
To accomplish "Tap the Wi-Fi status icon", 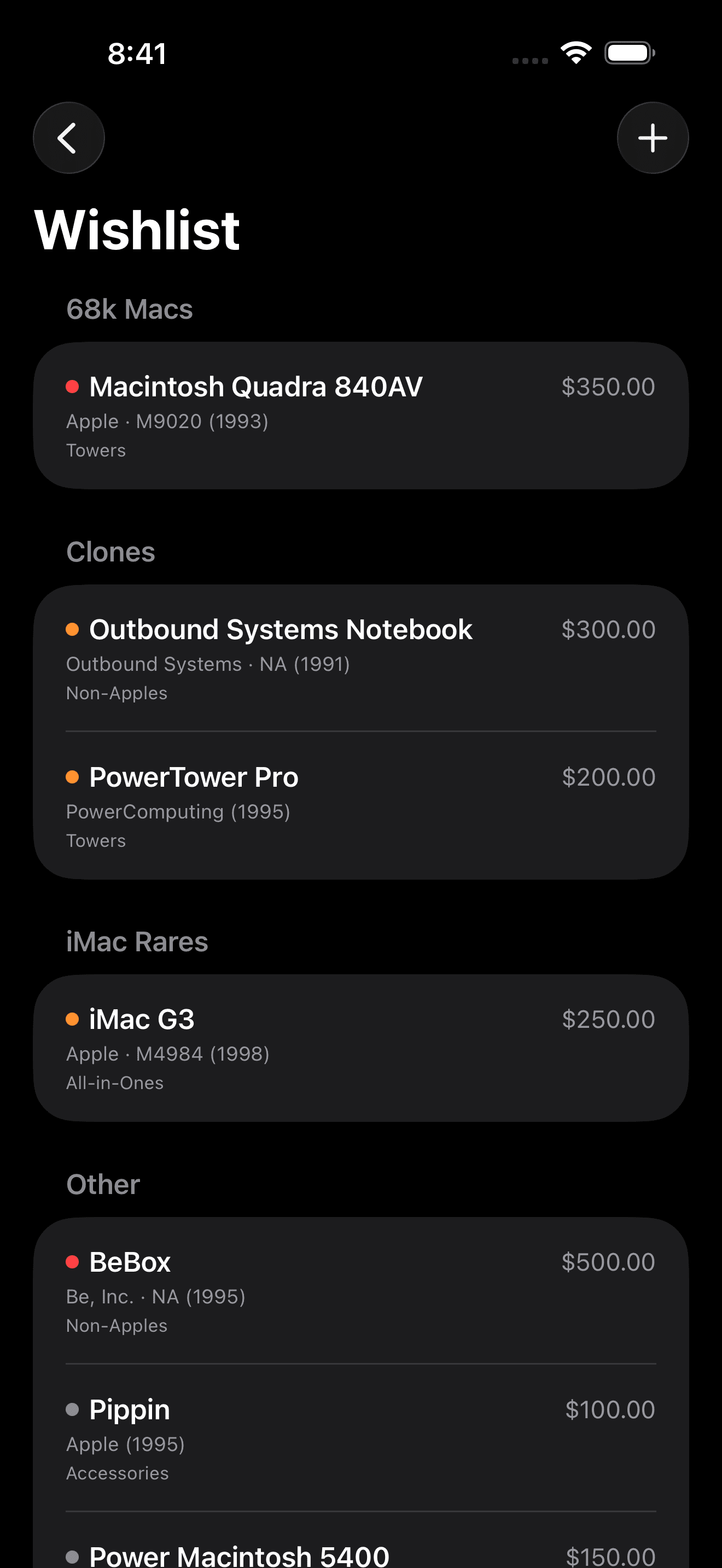I will 576,53.
